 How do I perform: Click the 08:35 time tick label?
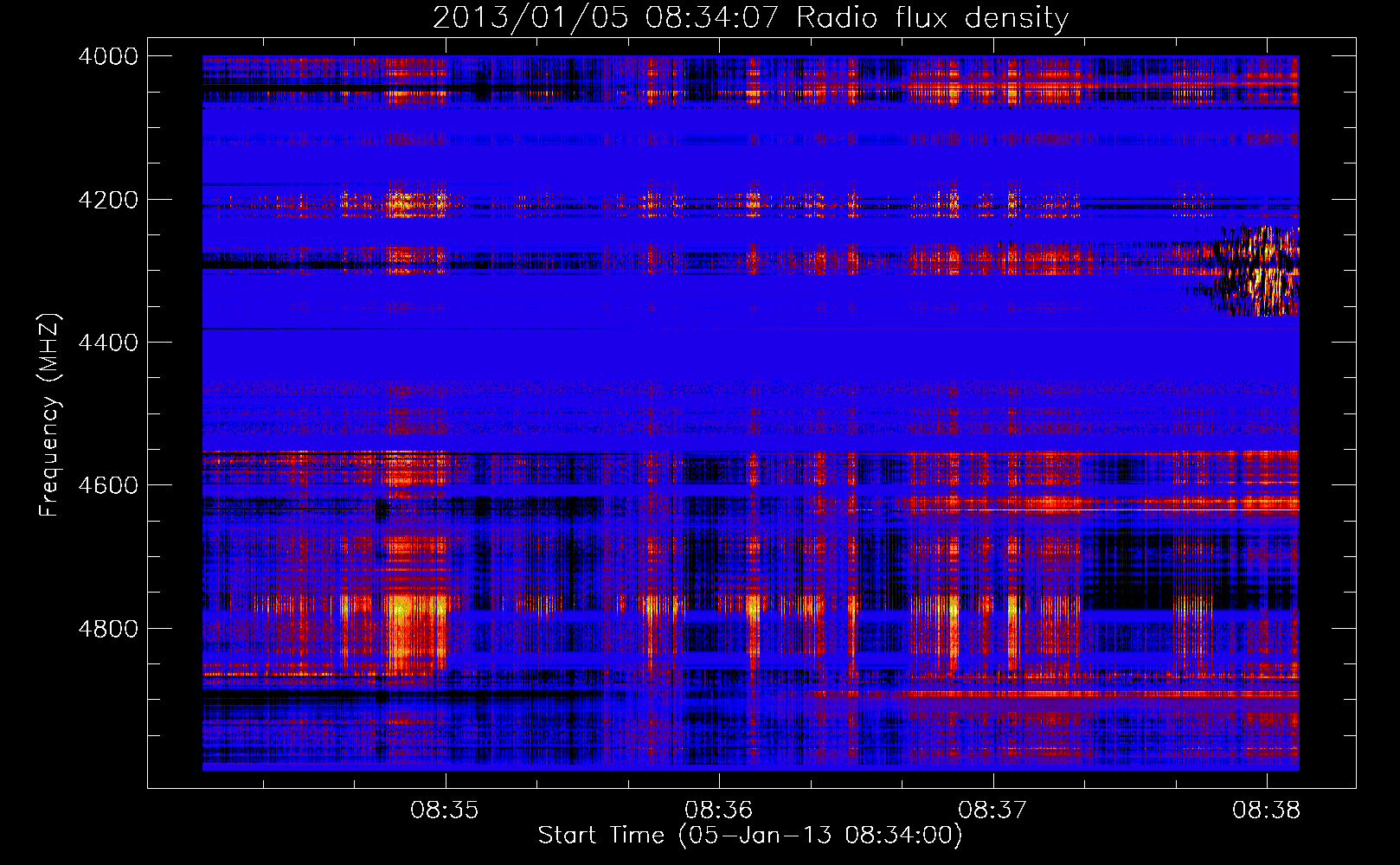click(x=445, y=811)
